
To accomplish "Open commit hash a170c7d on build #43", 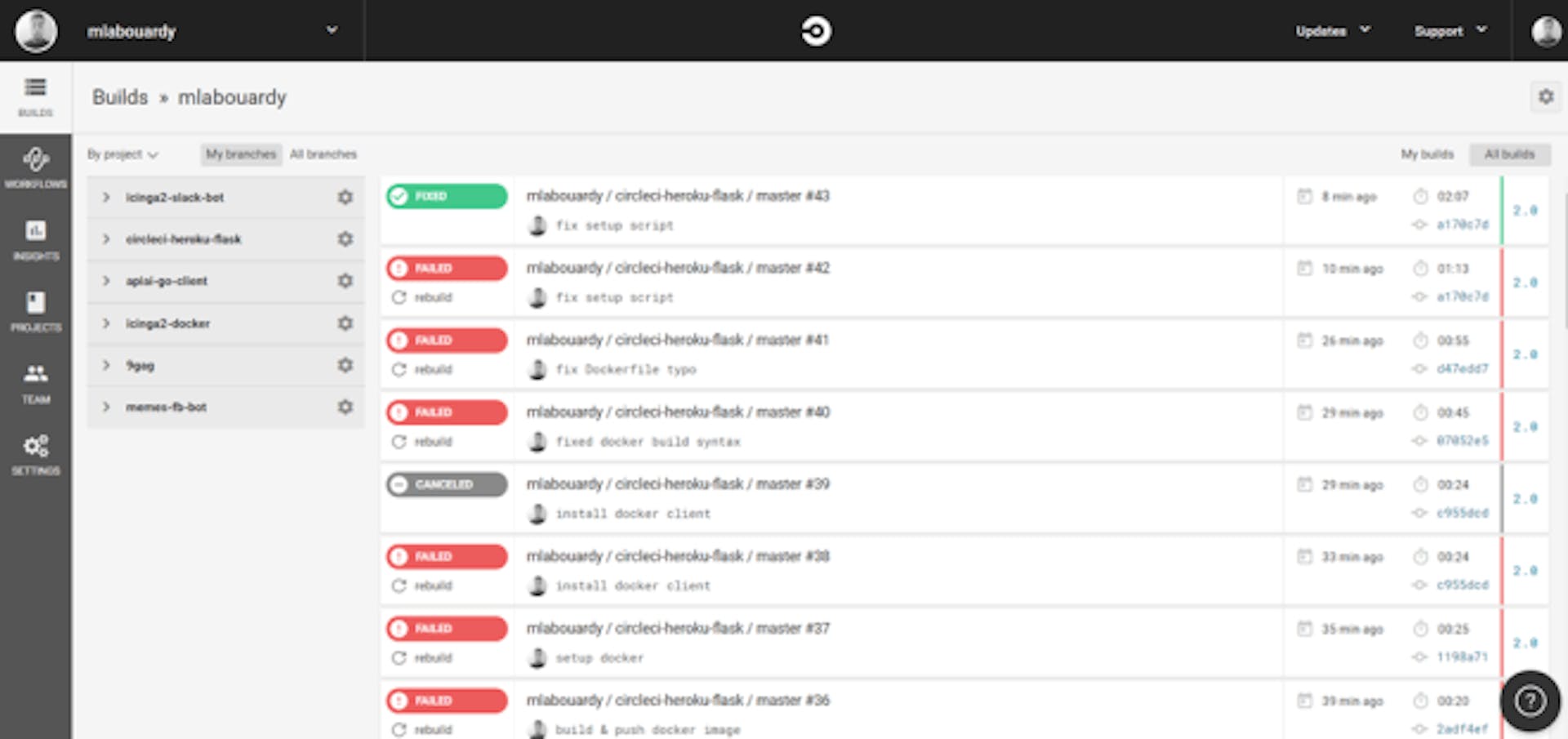I will [1463, 225].
